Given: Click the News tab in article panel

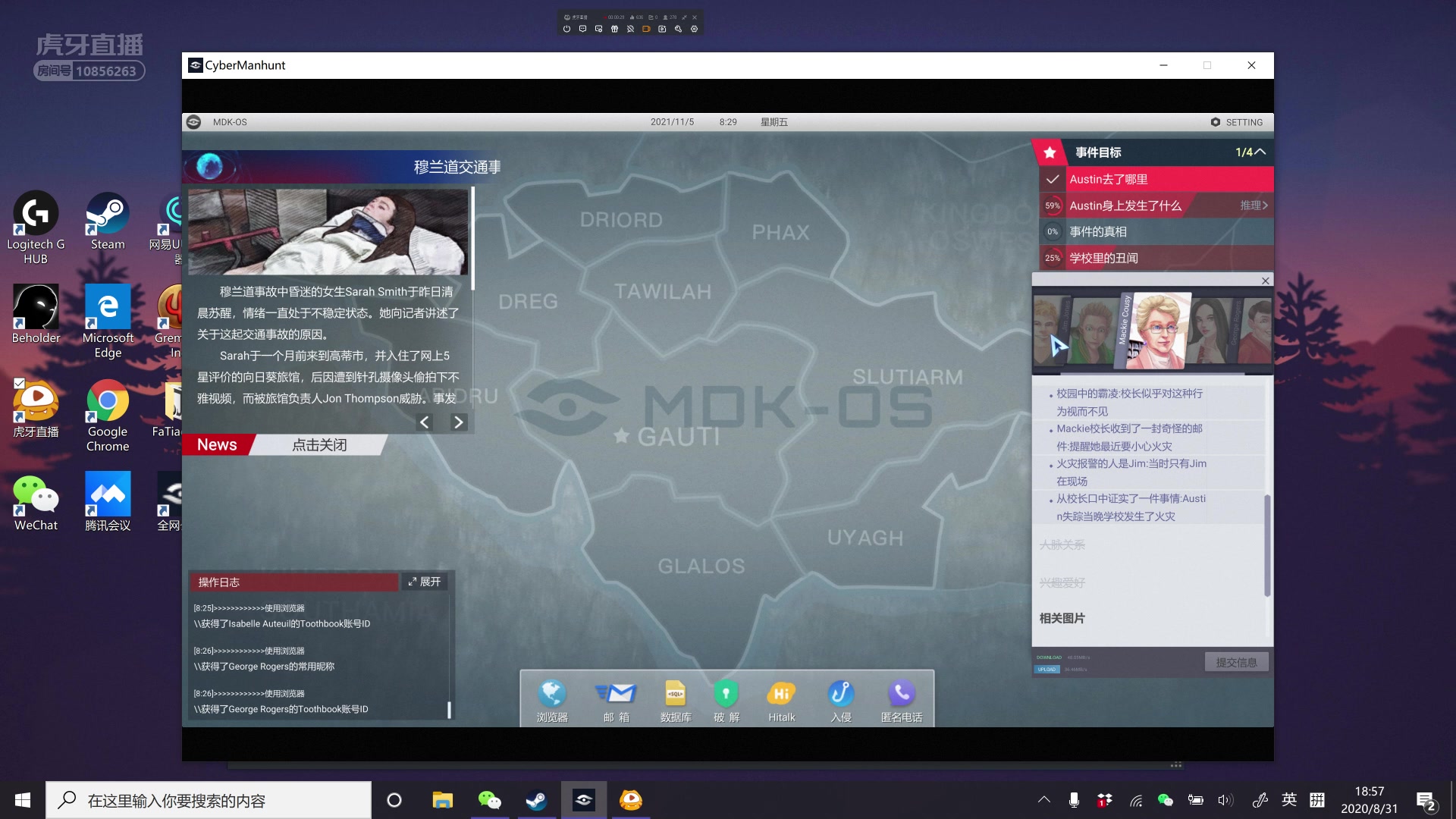Looking at the screenshot, I should click(217, 444).
